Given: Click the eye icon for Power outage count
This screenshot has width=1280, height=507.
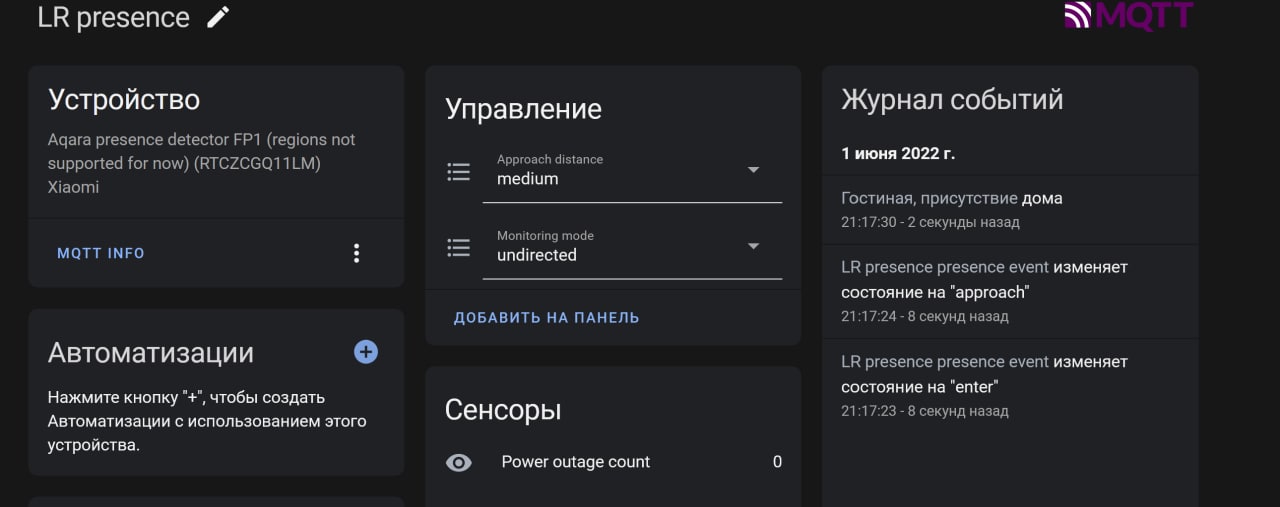Looking at the screenshot, I should [458, 462].
